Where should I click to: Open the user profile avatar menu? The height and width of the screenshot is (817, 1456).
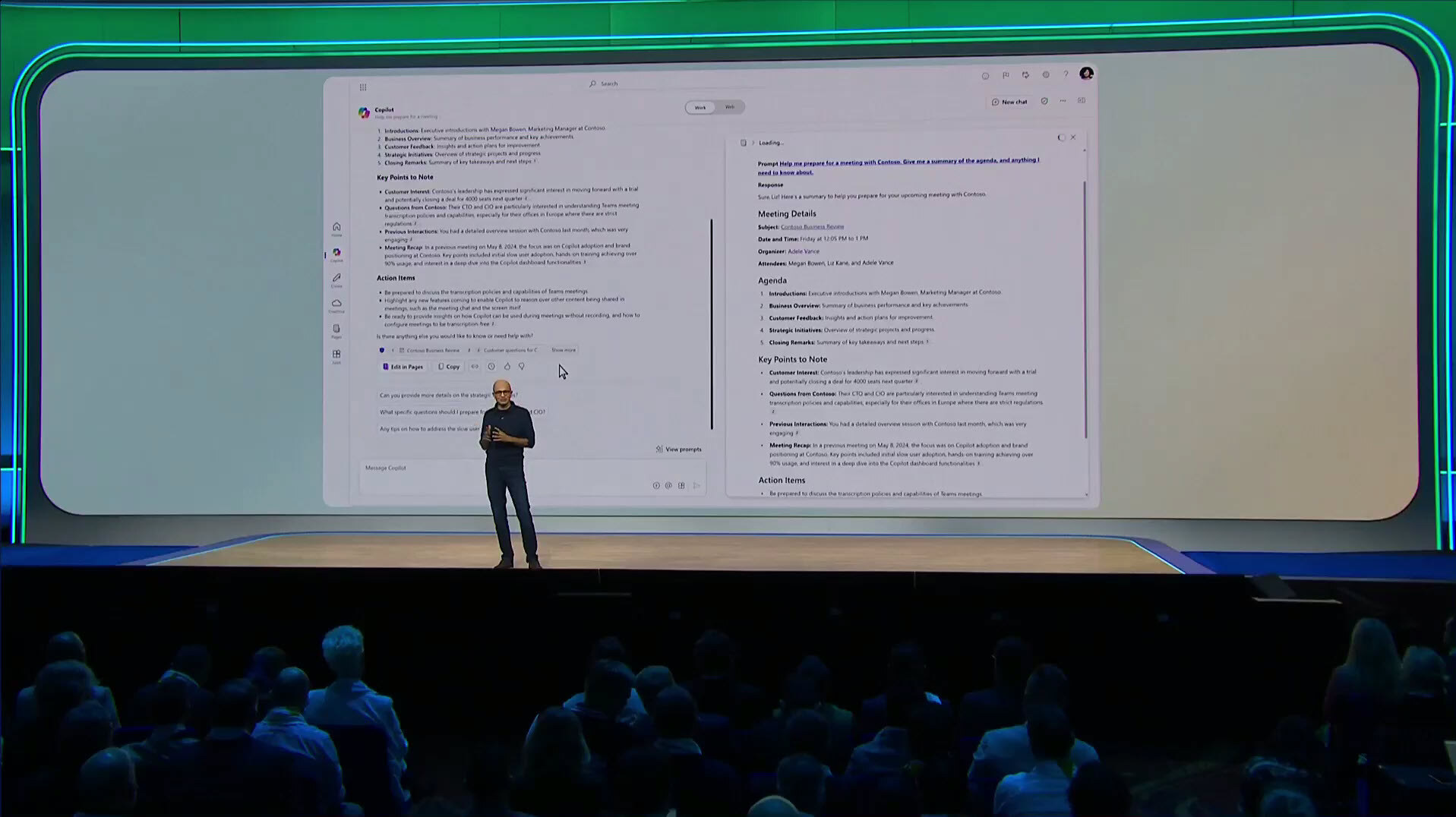pyautogui.click(x=1086, y=74)
